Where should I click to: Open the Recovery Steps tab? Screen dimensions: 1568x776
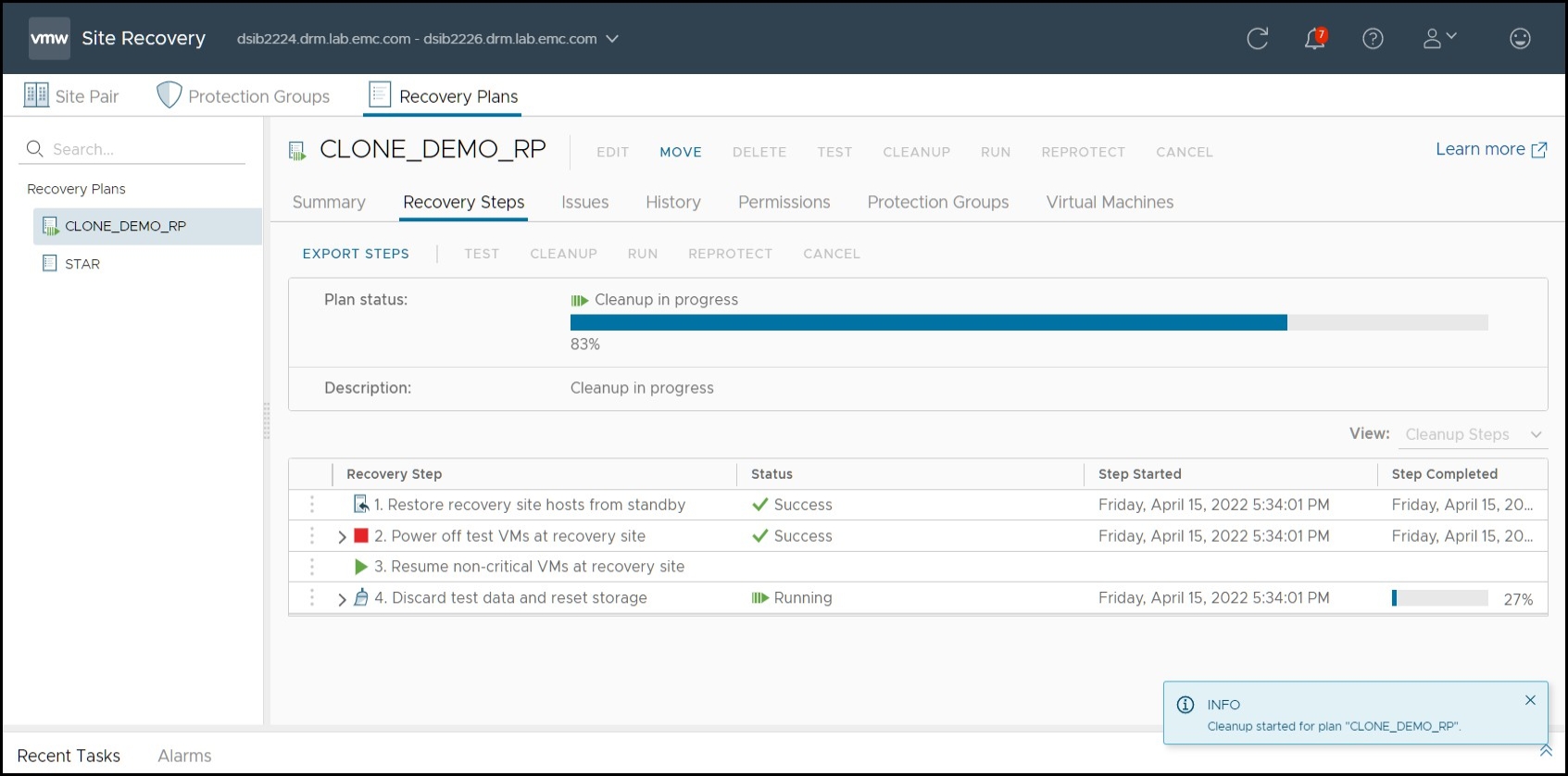[464, 202]
